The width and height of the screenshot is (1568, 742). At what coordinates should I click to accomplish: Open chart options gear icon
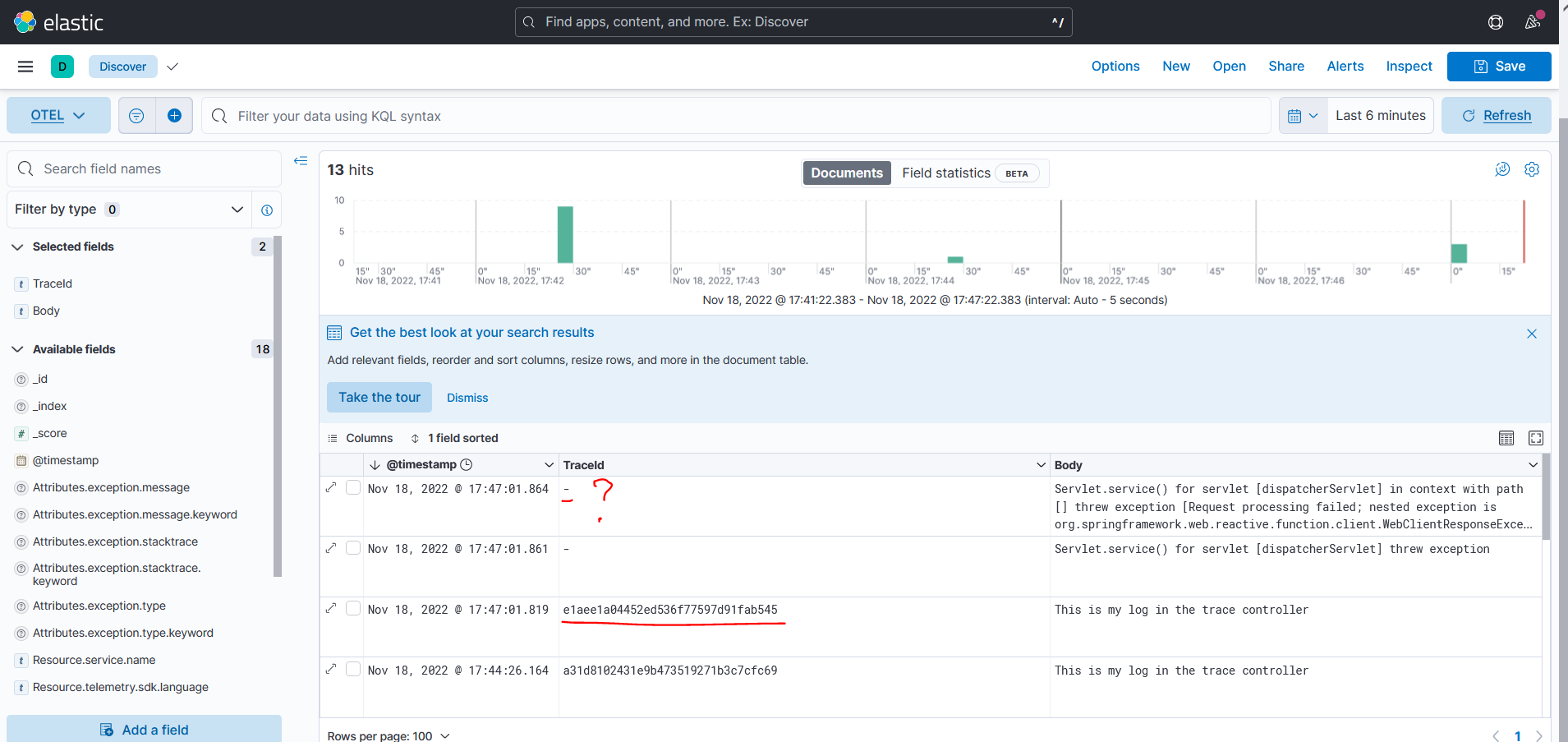pos(1532,169)
